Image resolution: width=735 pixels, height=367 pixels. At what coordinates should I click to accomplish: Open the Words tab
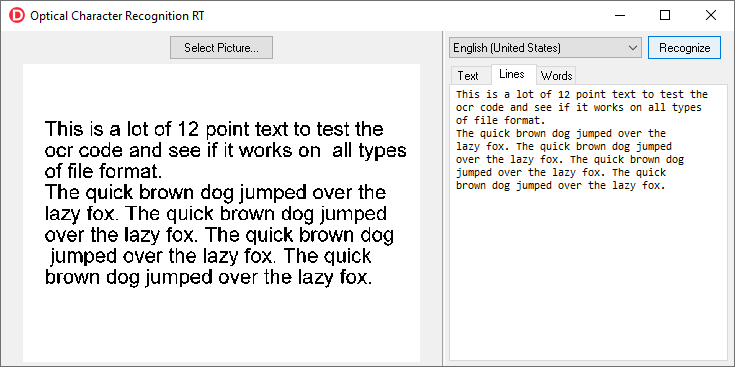(556, 75)
